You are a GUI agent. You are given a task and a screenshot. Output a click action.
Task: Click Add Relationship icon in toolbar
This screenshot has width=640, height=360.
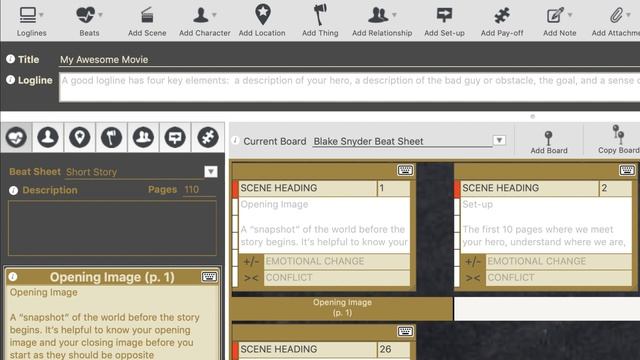378,15
